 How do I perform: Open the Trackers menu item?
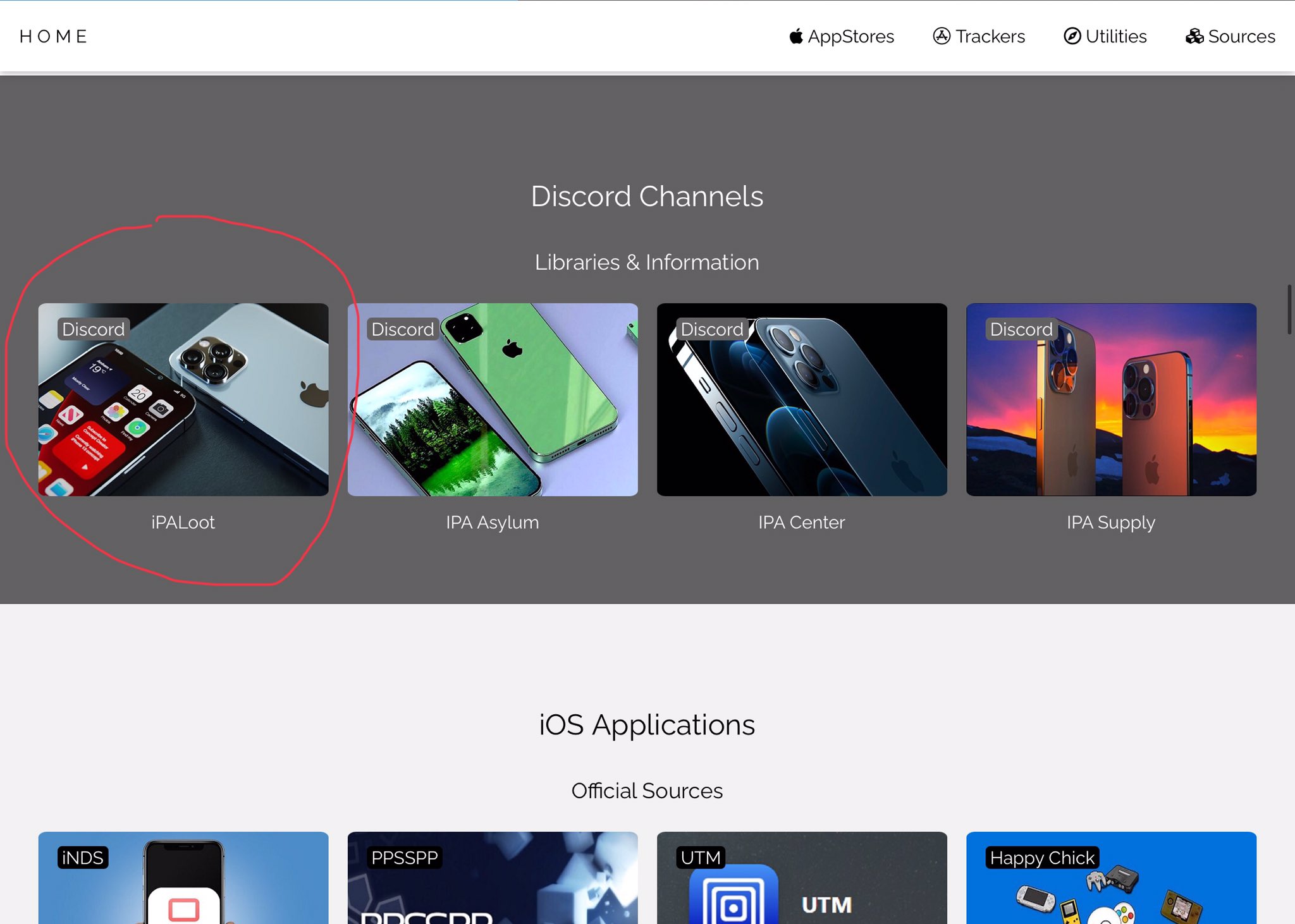[990, 37]
